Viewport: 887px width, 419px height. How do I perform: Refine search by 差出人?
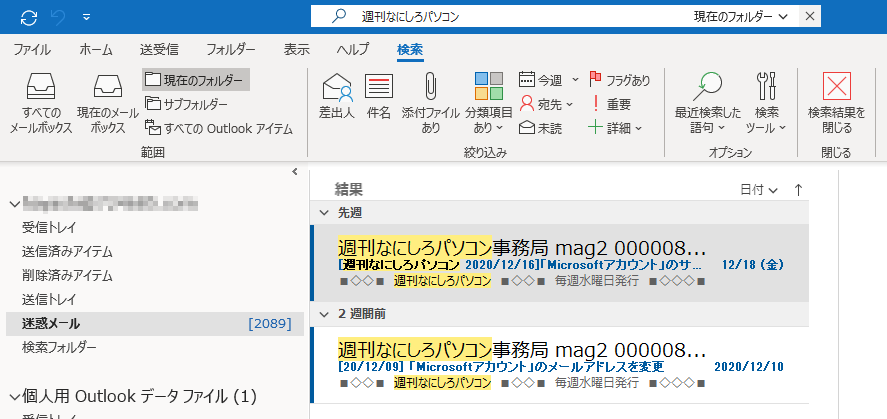[337, 96]
